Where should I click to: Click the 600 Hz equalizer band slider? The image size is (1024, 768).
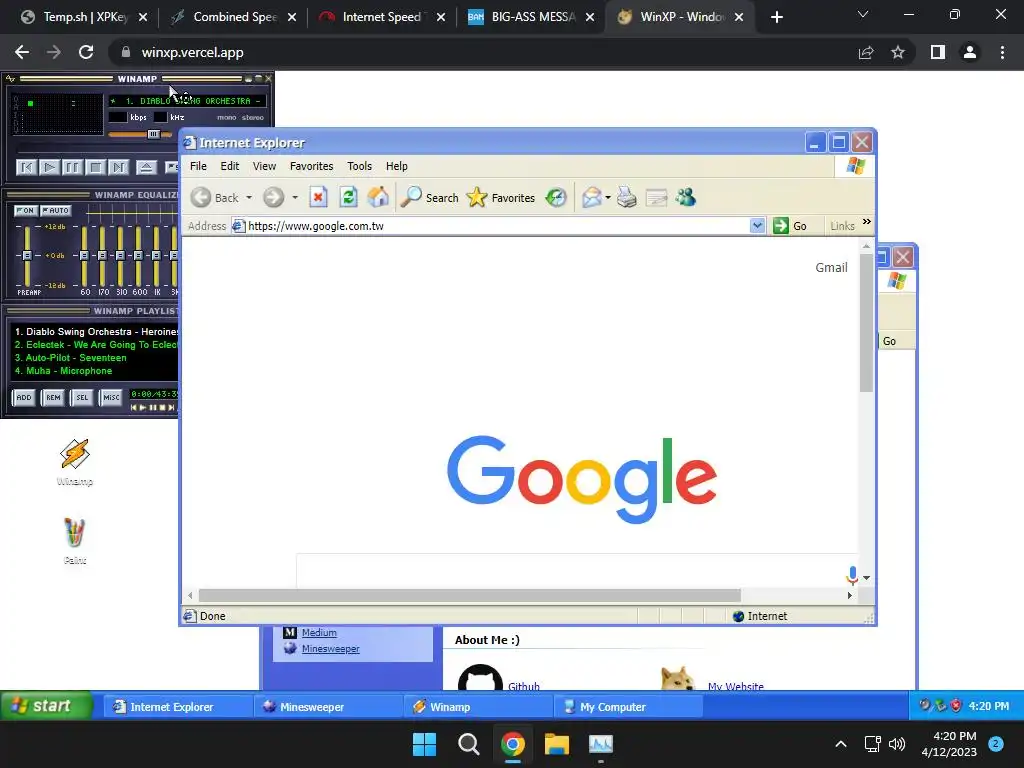(x=138, y=256)
